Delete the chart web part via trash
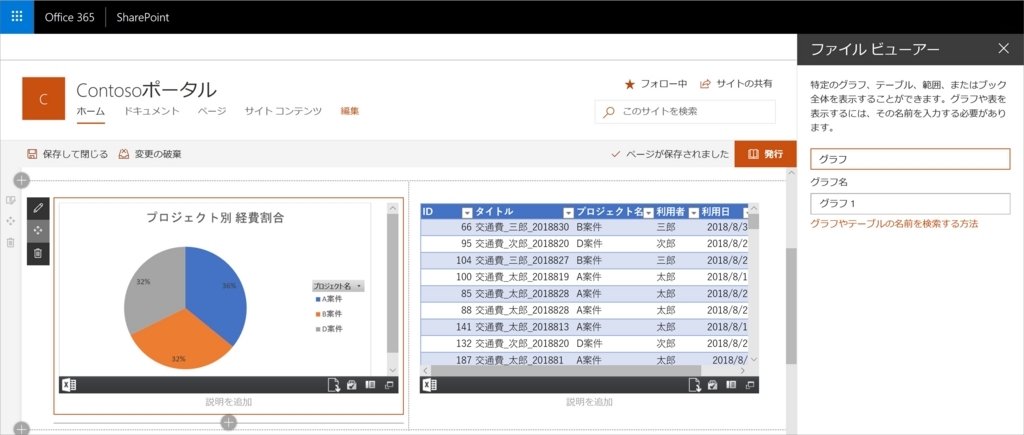This screenshot has width=1024, height=435. click(x=38, y=253)
